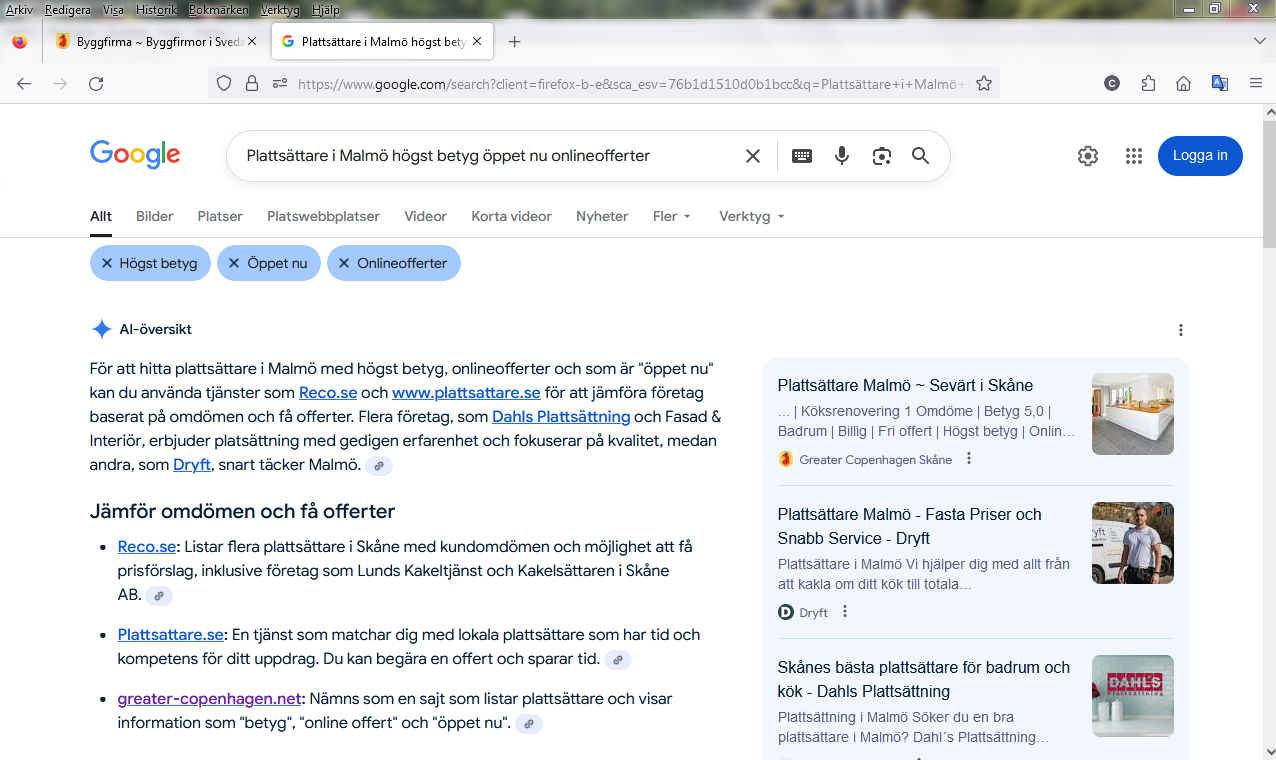Viewport: 1276px width, 760px height.
Task: Expand the Verktyg search tools dropdown
Action: click(751, 216)
